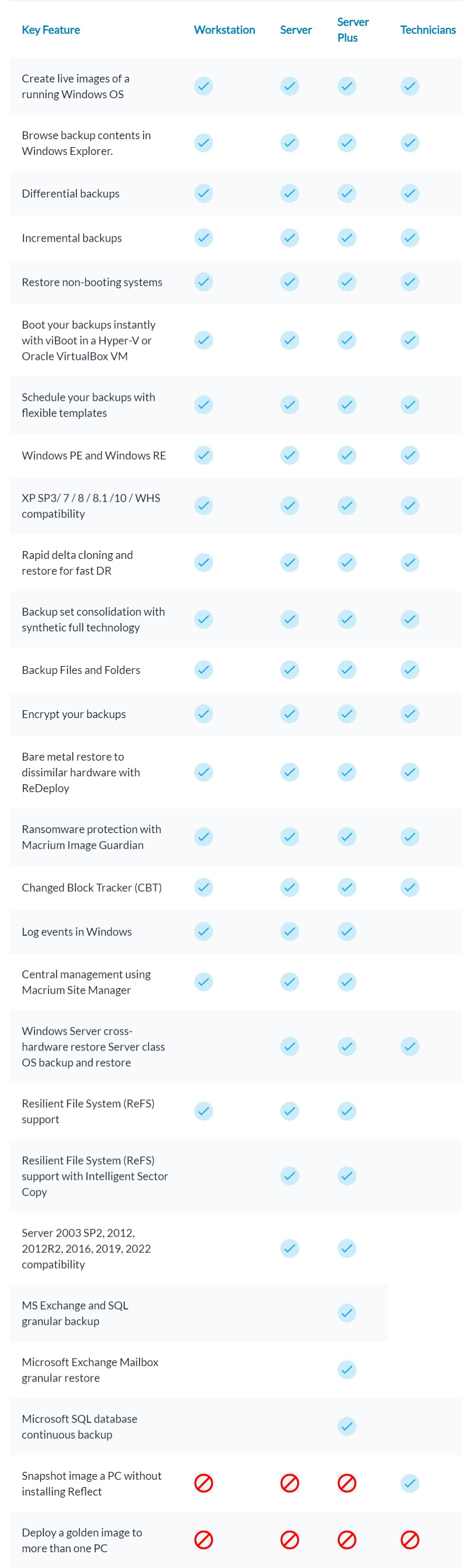Select the Server Plus column header

pyautogui.click(x=352, y=30)
